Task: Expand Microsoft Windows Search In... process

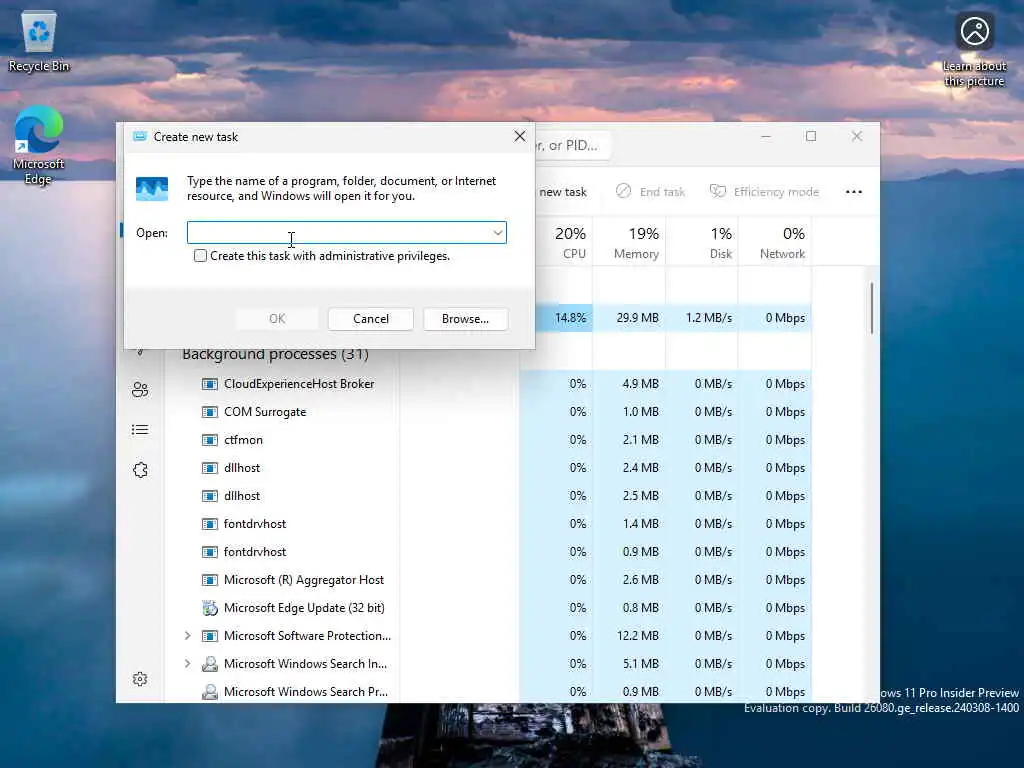Action: coord(187,664)
